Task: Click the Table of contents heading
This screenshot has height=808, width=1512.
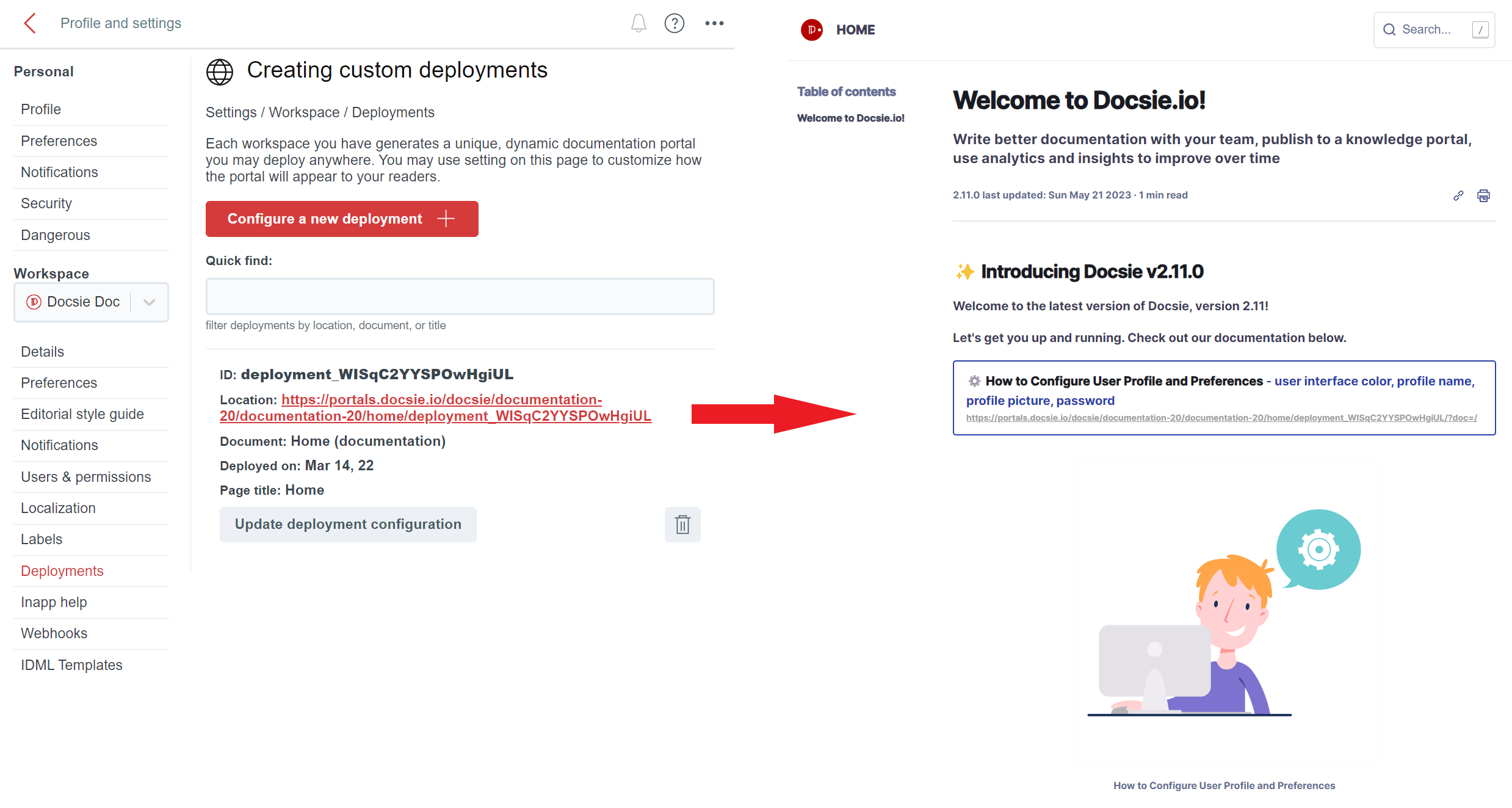Action: pos(846,92)
